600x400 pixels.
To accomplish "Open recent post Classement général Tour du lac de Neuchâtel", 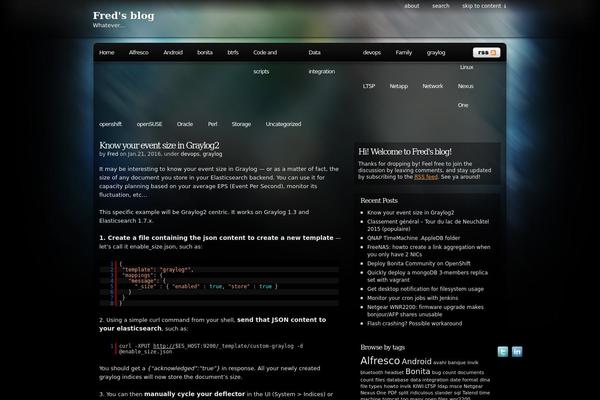I will coord(428,225).
